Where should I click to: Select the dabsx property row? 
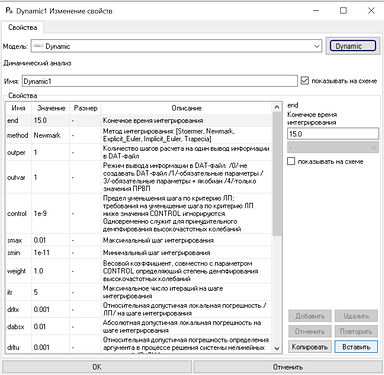click(x=139, y=327)
